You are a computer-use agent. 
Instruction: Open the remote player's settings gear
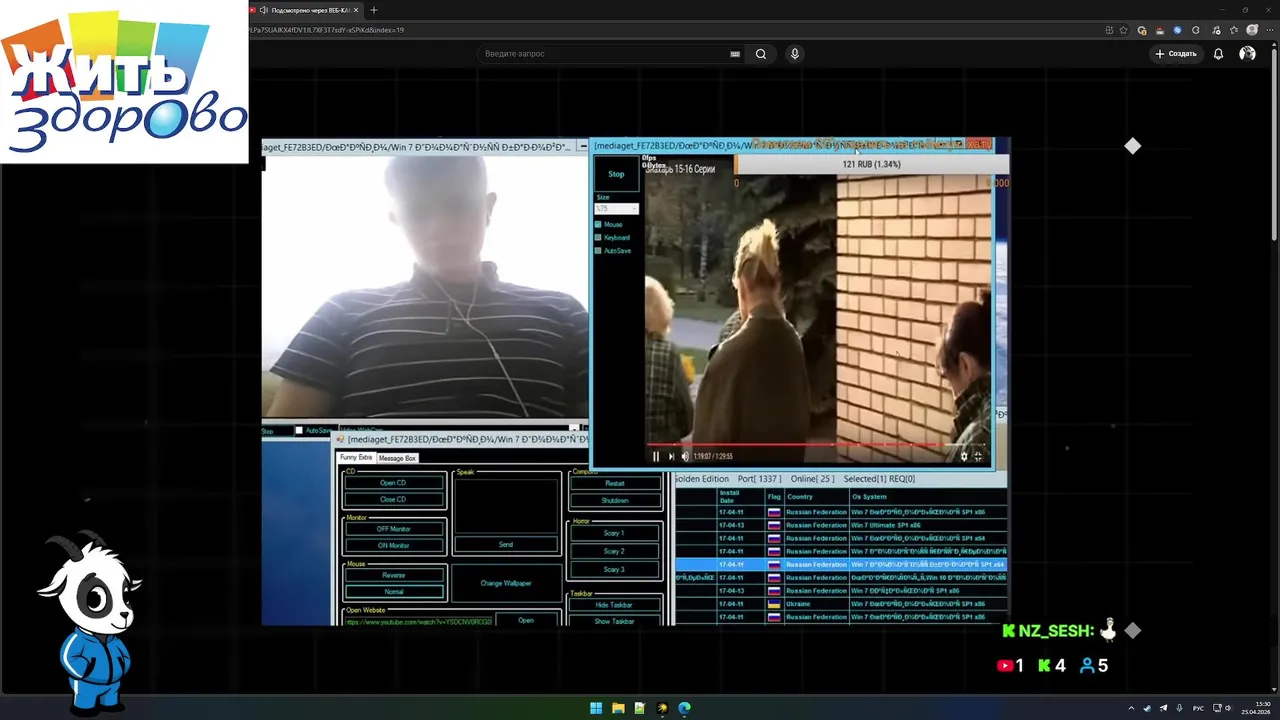point(964,456)
